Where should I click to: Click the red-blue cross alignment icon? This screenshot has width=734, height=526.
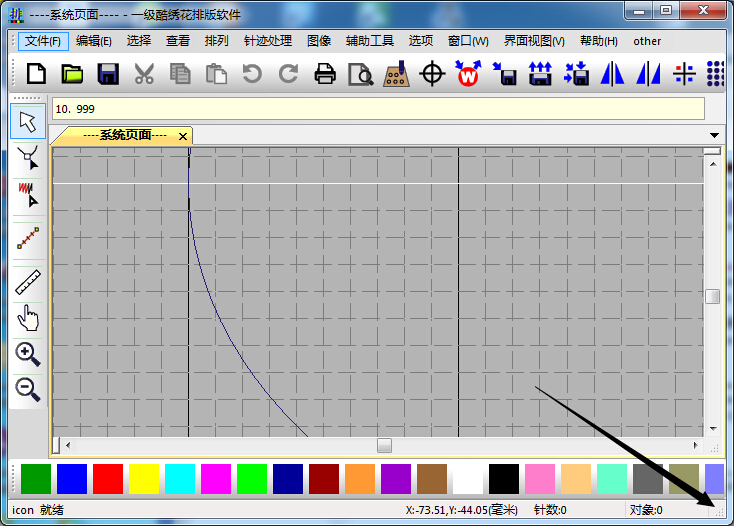pyautogui.click(x=684, y=73)
